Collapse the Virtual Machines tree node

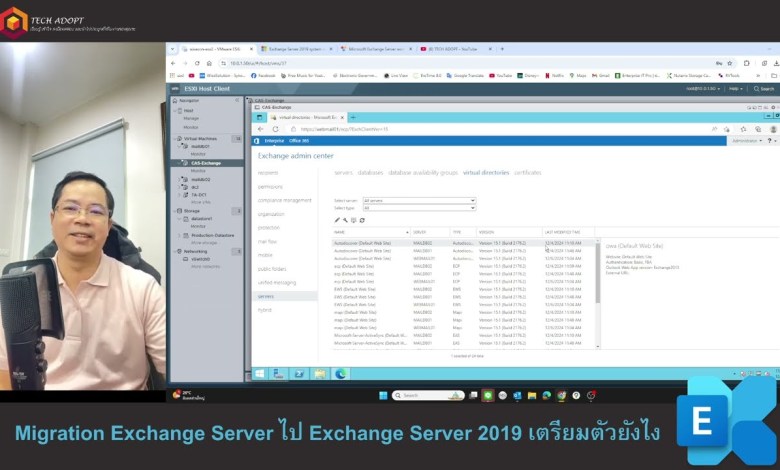tap(175, 138)
